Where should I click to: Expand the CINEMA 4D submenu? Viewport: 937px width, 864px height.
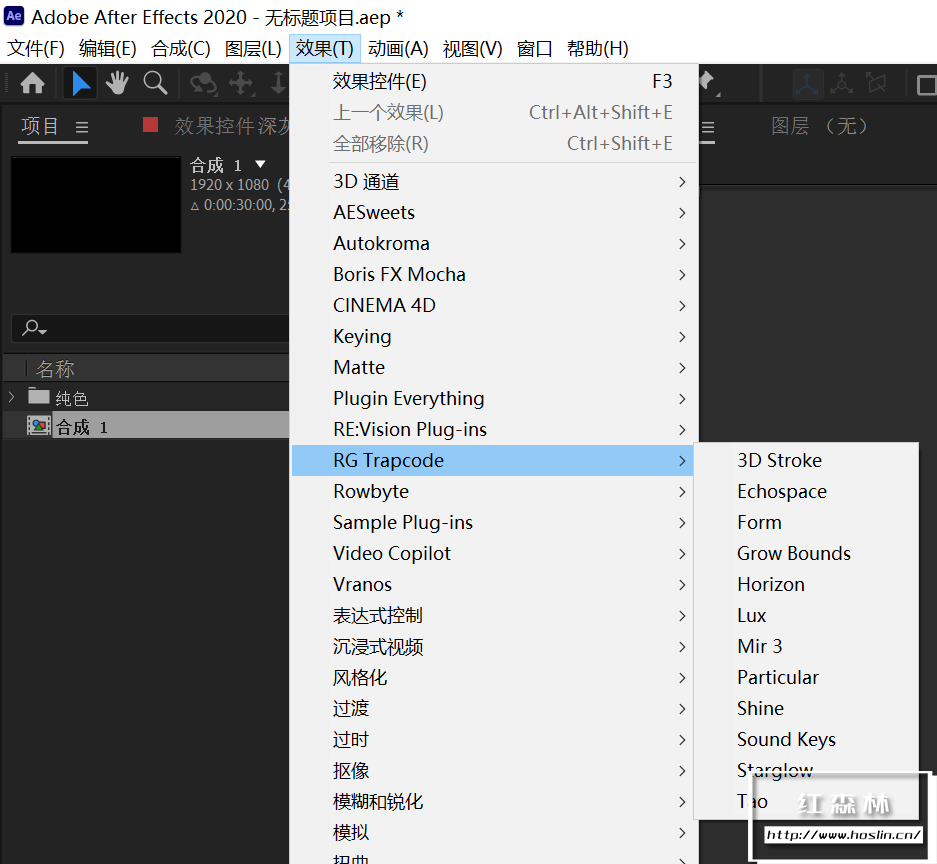click(494, 306)
